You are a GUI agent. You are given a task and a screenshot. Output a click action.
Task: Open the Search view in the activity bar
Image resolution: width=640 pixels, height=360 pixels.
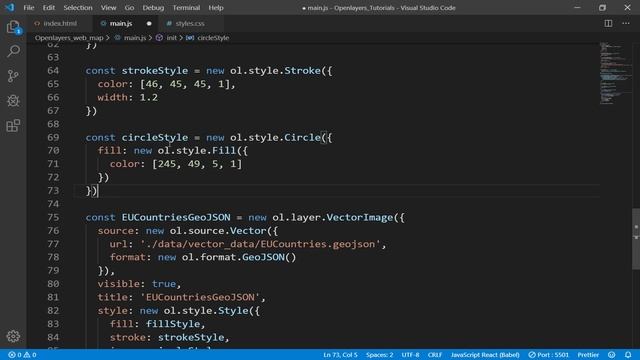point(13,51)
